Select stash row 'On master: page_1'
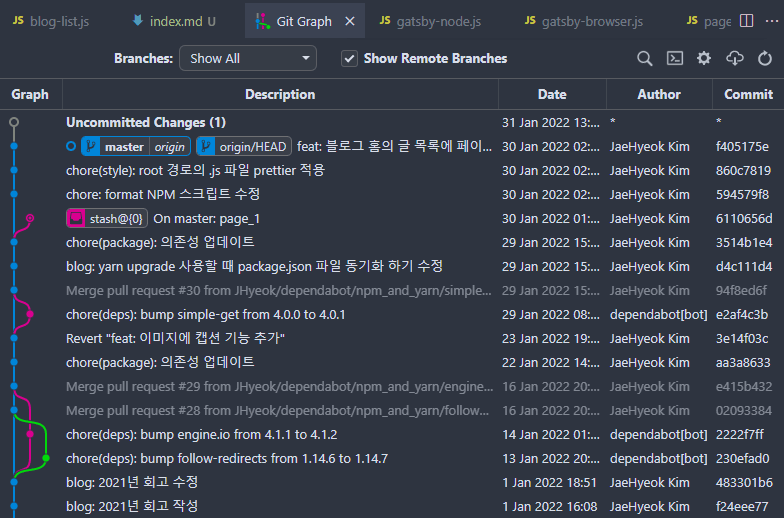 click(392, 218)
